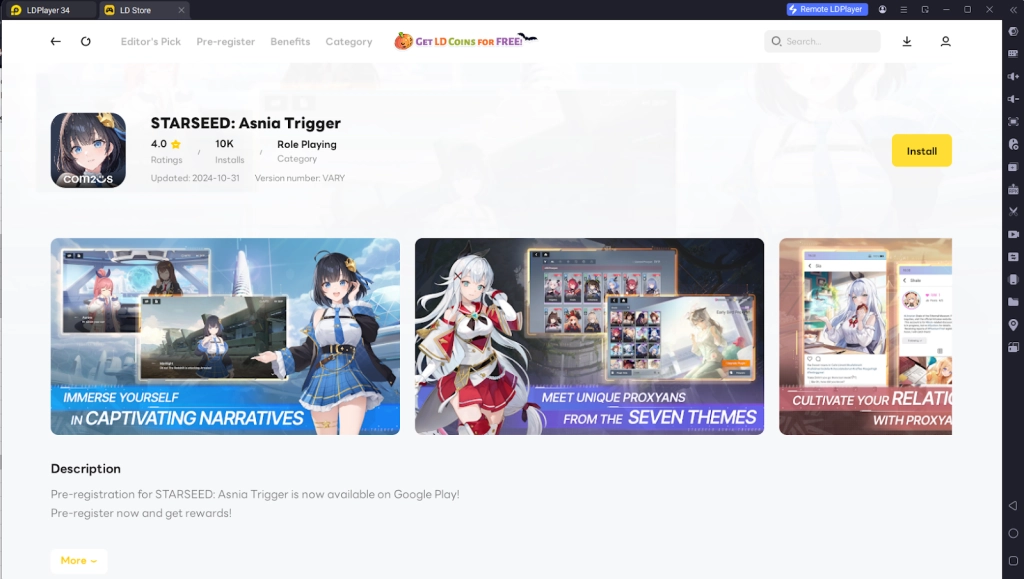Switch to the LD Store tab
Image resolution: width=1024 pixels, height=579 pixels.
pyautogui.click(x=144, y=10)
